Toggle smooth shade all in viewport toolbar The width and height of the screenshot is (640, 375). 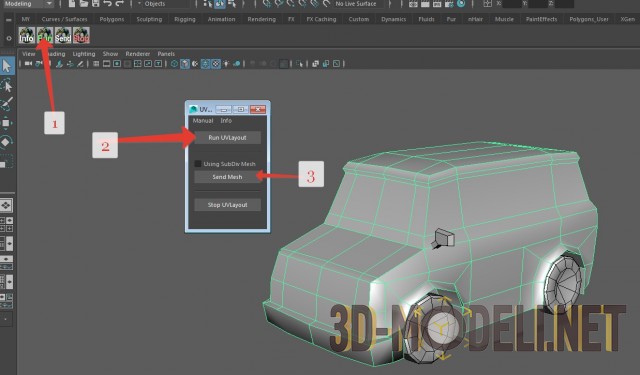[x=185, y=64]
